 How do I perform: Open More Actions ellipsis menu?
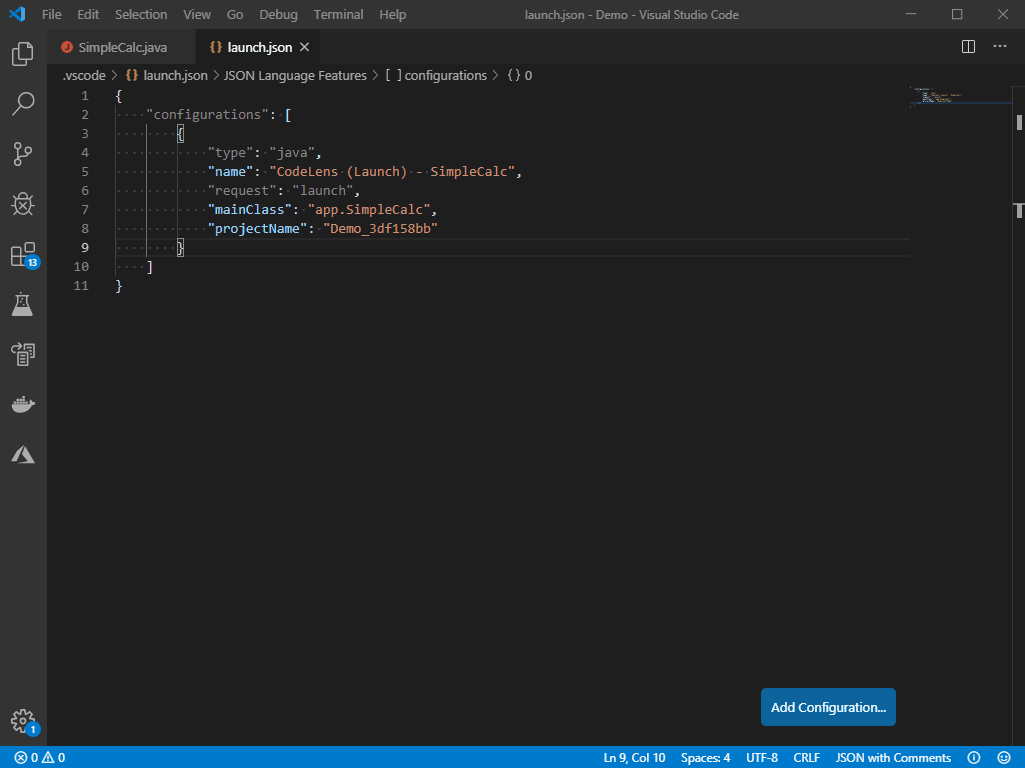tap(1000, 46)
